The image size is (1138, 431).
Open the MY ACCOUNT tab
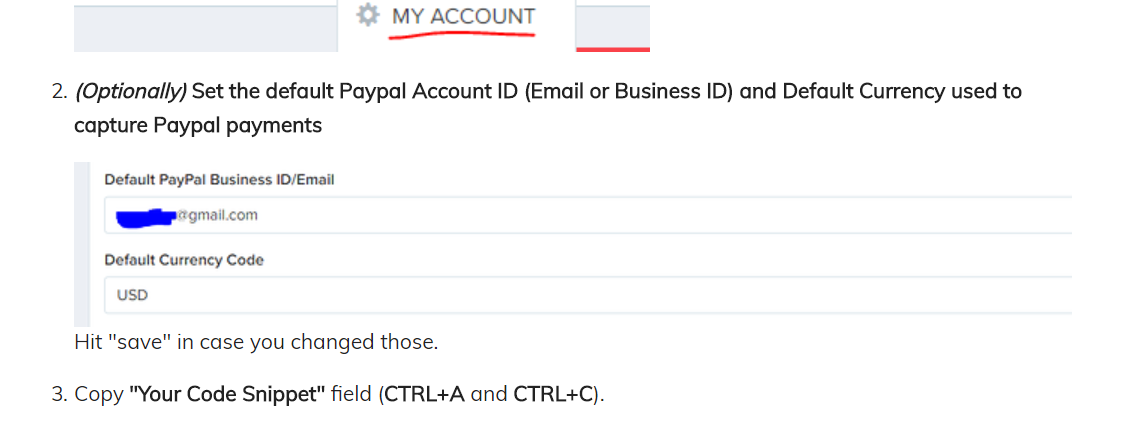pos(462,17)
